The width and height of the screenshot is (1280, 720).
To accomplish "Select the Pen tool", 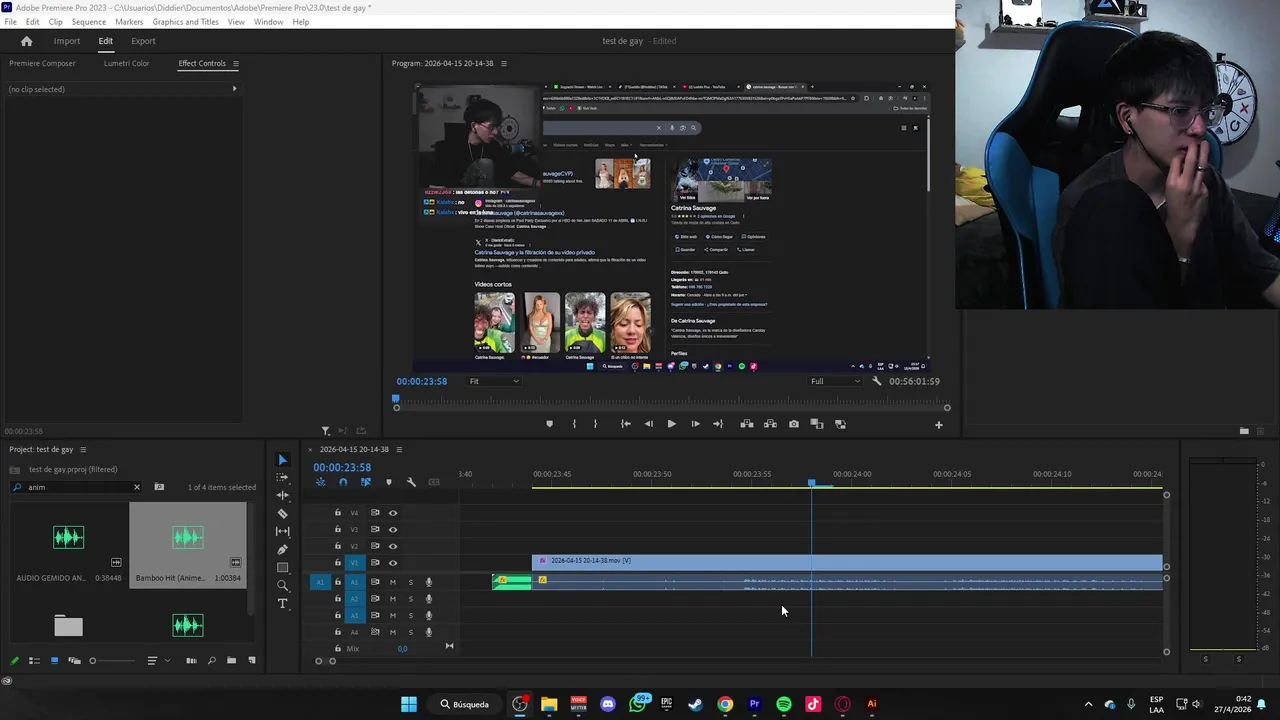I will (x=283, y=549).
